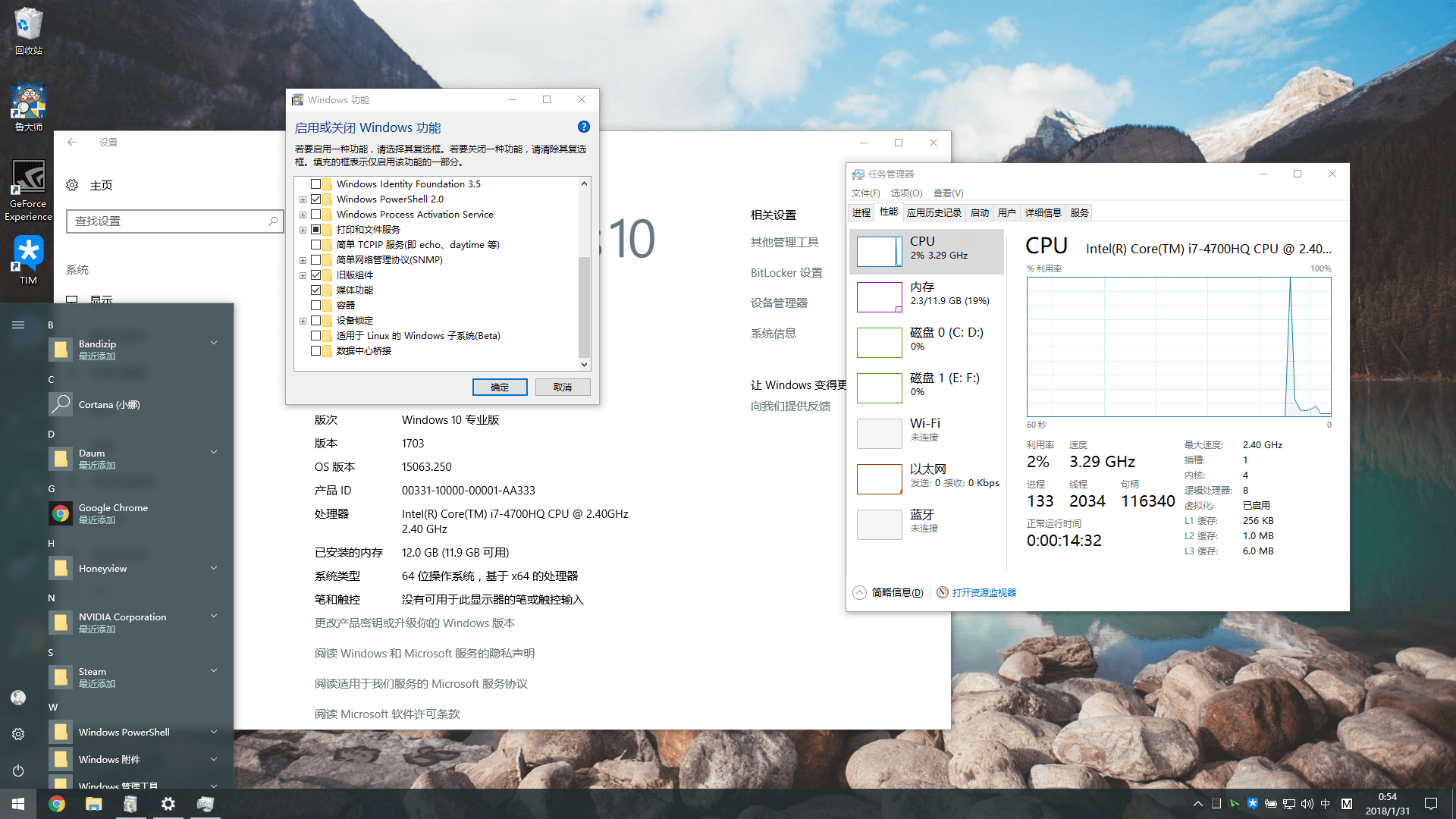
Task: Click the volume icon in the system tray
Action: [x=1307, y=804]
